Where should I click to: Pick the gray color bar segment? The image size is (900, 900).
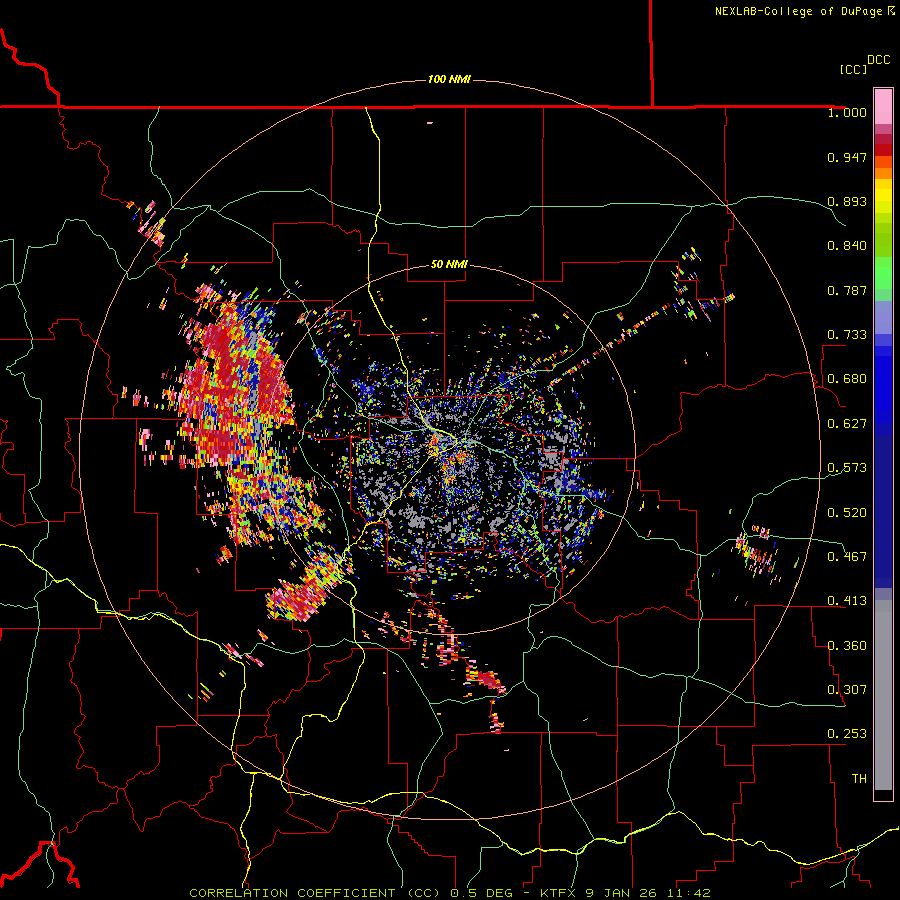pos(883,695)
